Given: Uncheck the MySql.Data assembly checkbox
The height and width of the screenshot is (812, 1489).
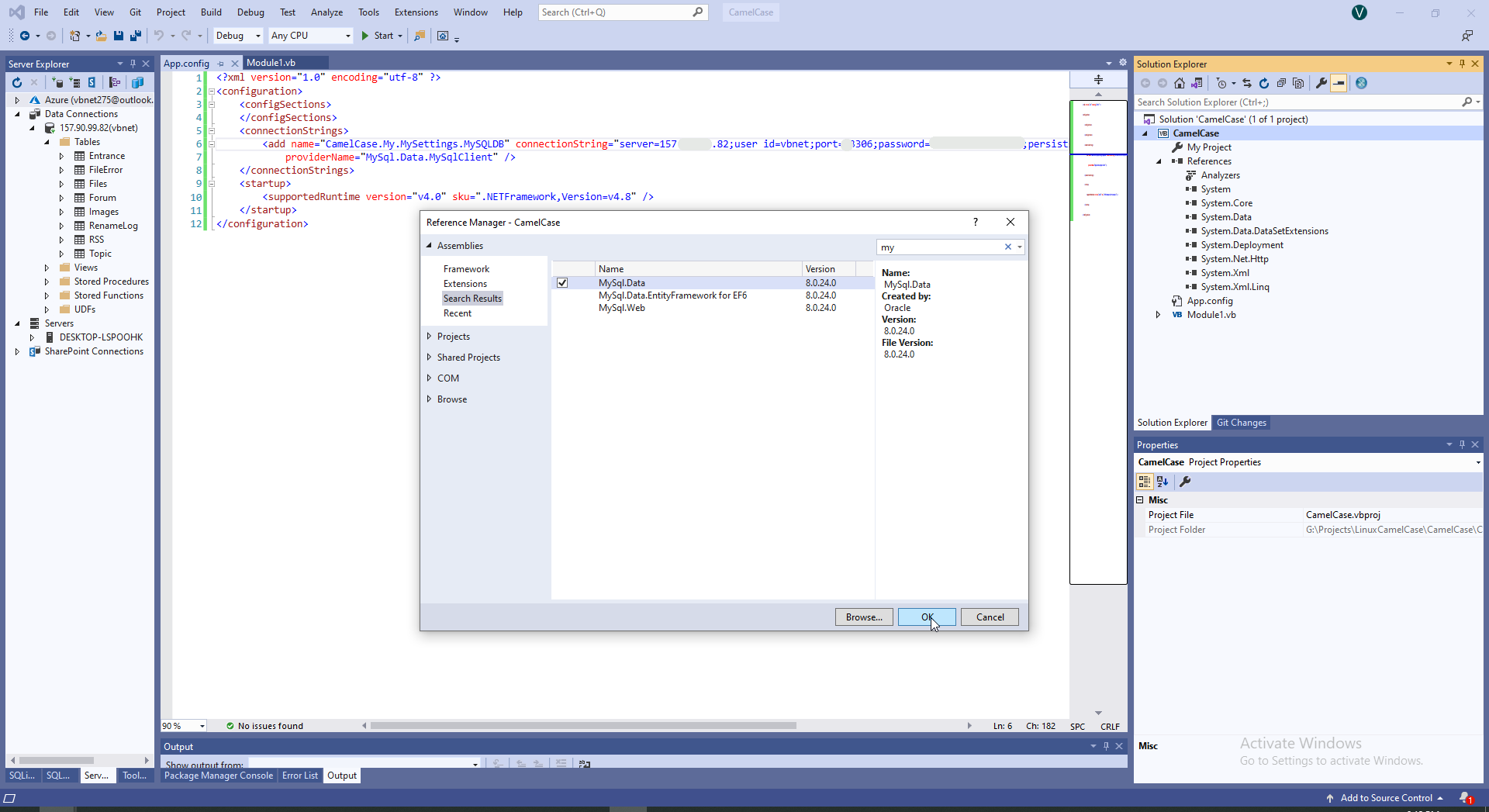Looking at the screenshot, I should (562, 283).
